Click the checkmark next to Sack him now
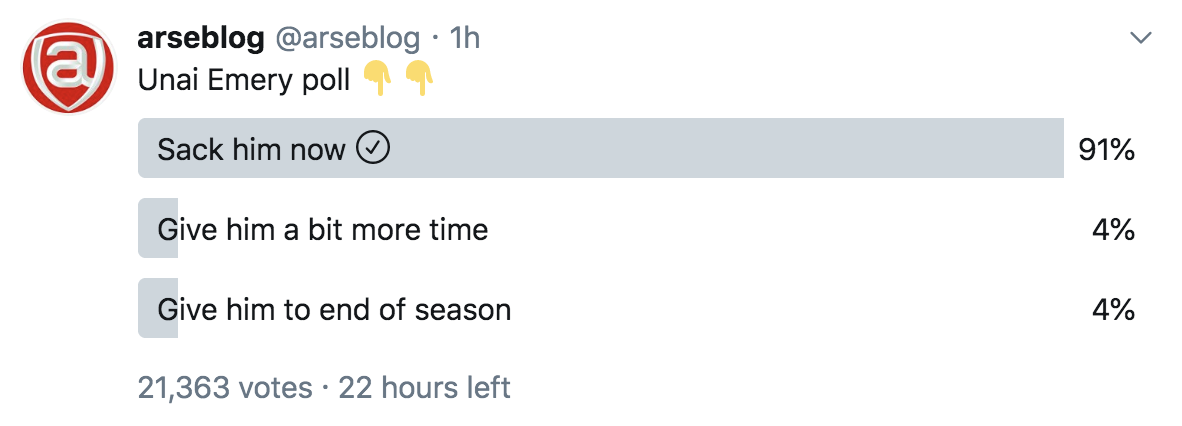The height and width of the screenshot is (426, 1182). pos(372,149)
